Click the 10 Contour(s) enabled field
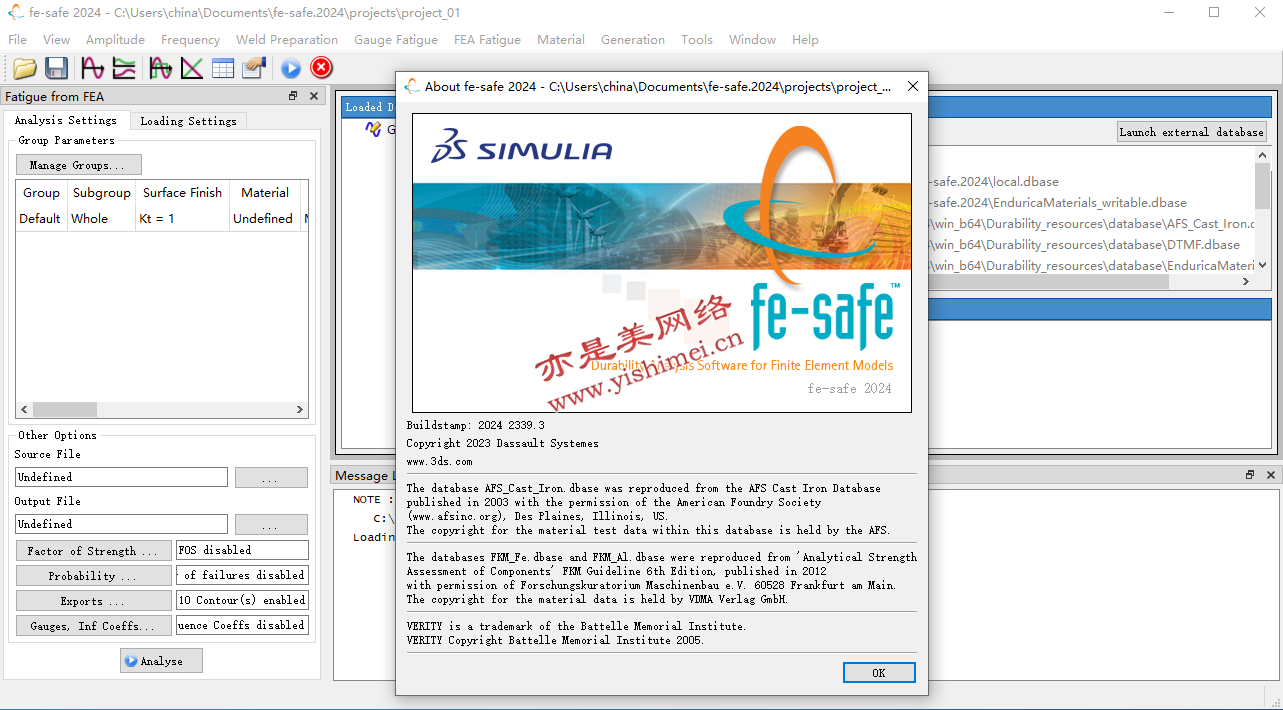1283x710 pixels. point(242,600)
